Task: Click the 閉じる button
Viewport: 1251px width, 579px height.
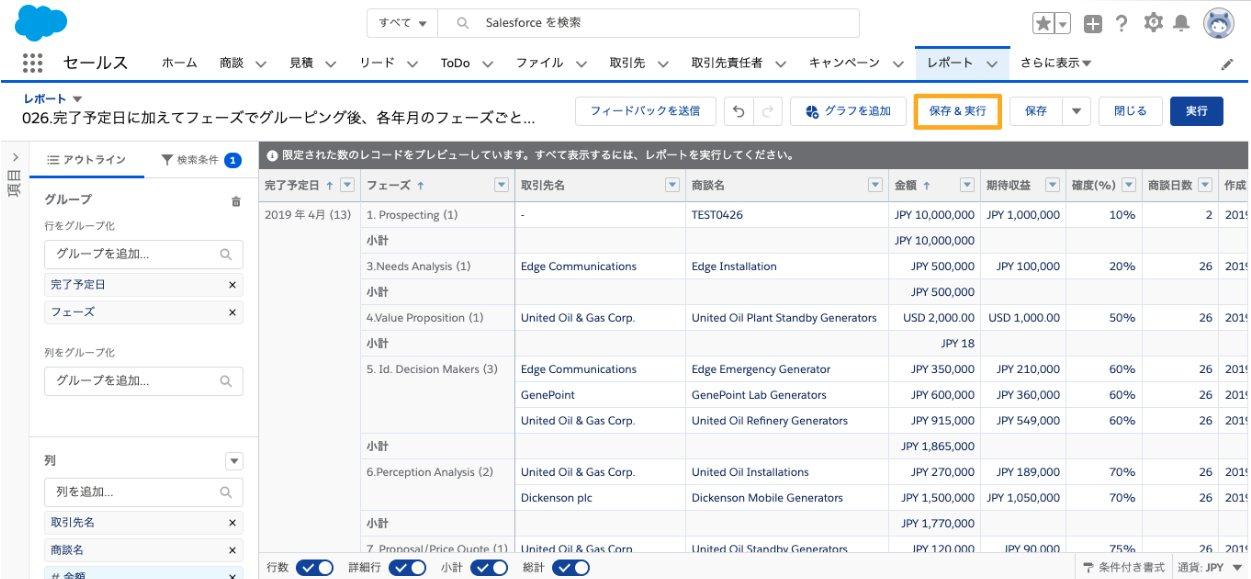Action: [1130, 111]
